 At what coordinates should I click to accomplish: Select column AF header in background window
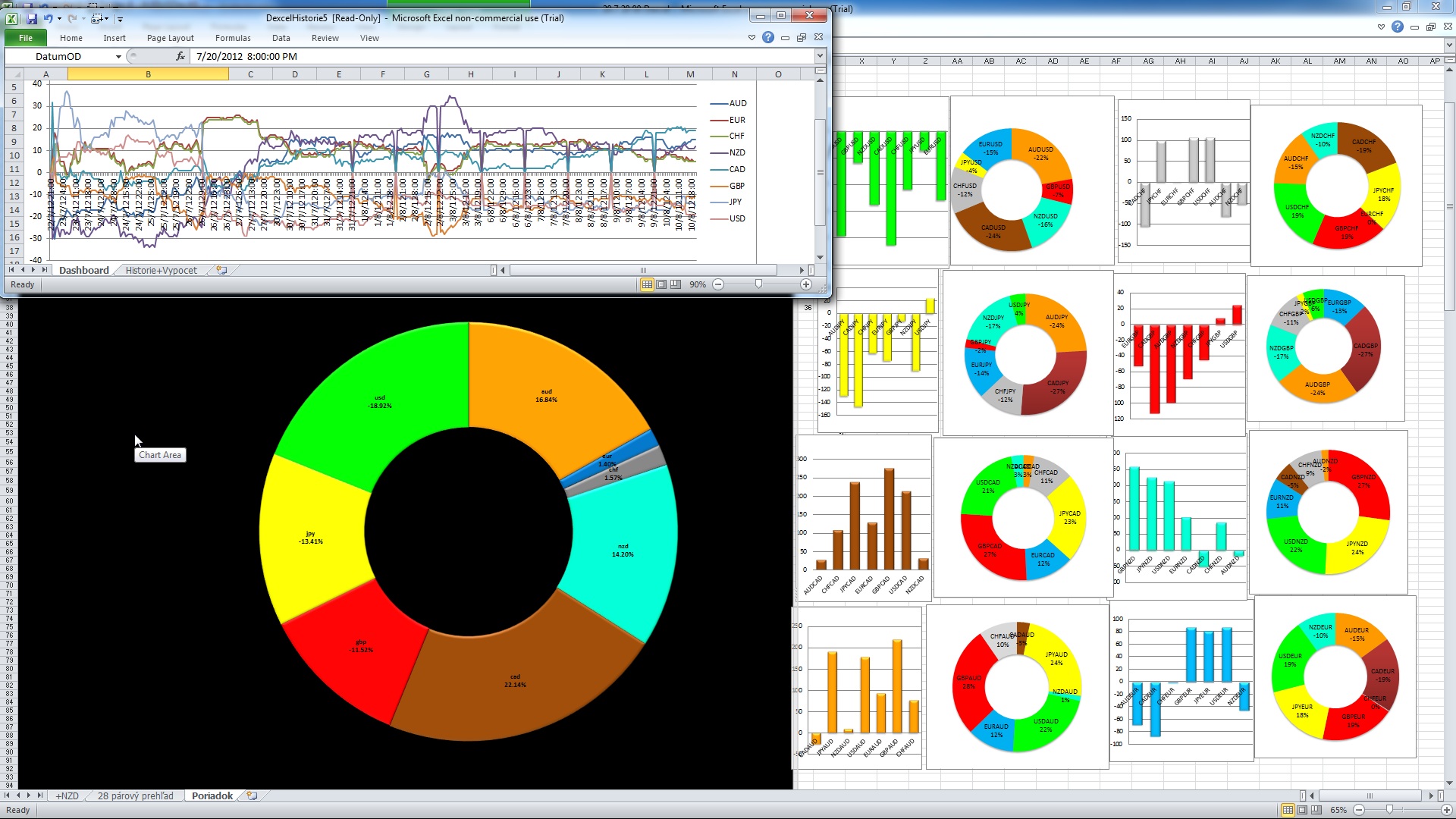pos(1116,61)
